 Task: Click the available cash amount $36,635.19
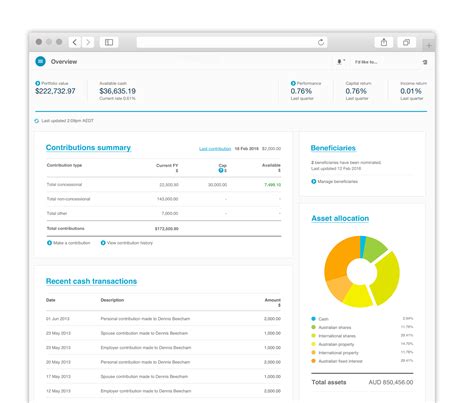pyautogui.click(x=117, y=91)
